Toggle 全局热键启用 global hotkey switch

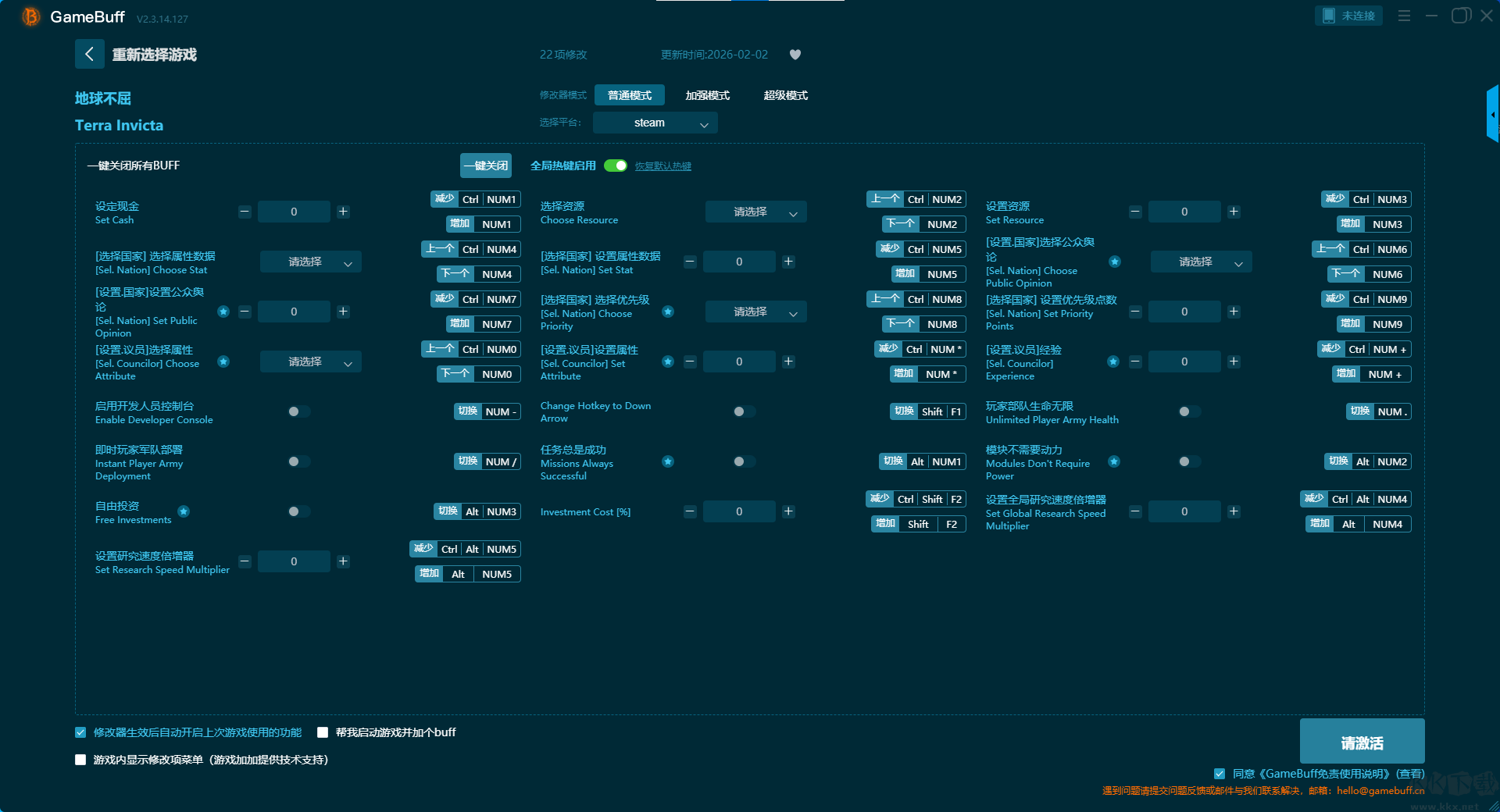616,166
